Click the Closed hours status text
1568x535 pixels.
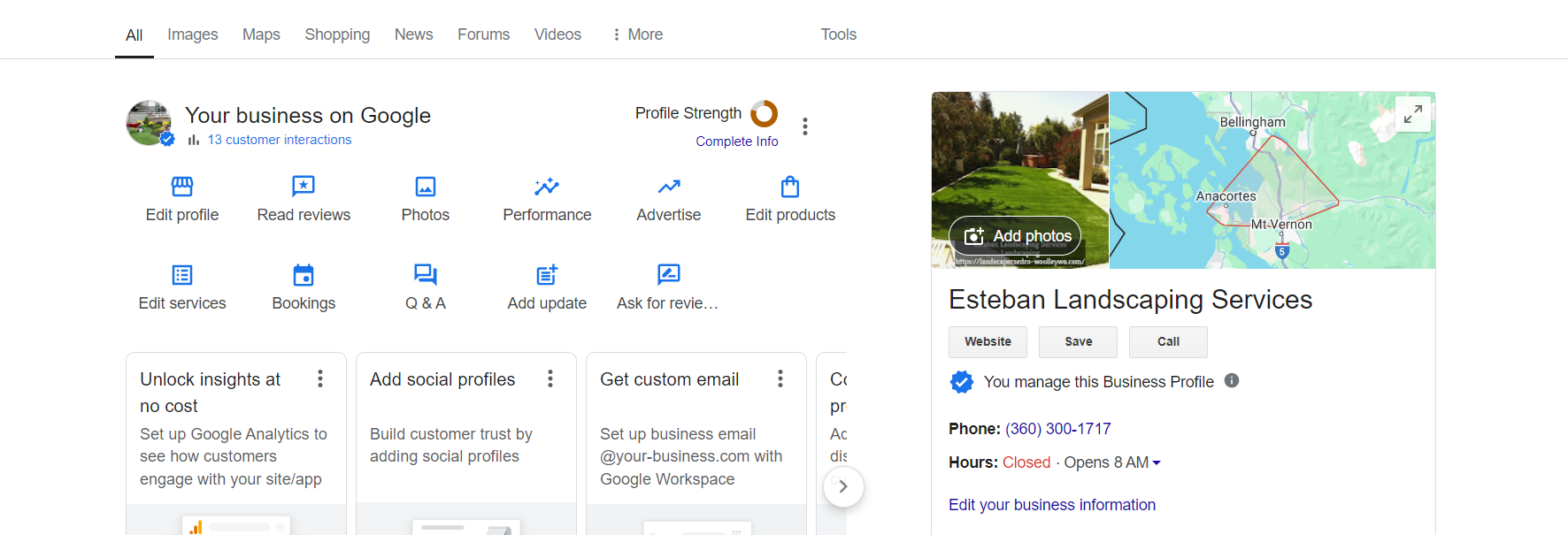click(x=1026, y=462)
